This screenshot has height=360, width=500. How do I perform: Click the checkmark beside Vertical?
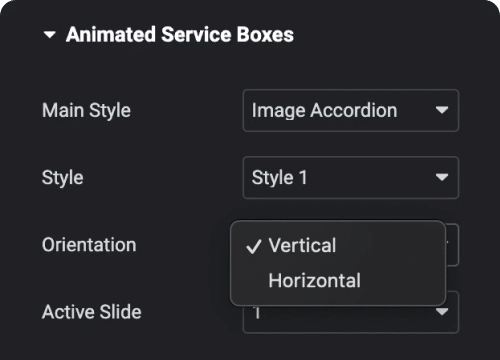(x=254, y=247)
